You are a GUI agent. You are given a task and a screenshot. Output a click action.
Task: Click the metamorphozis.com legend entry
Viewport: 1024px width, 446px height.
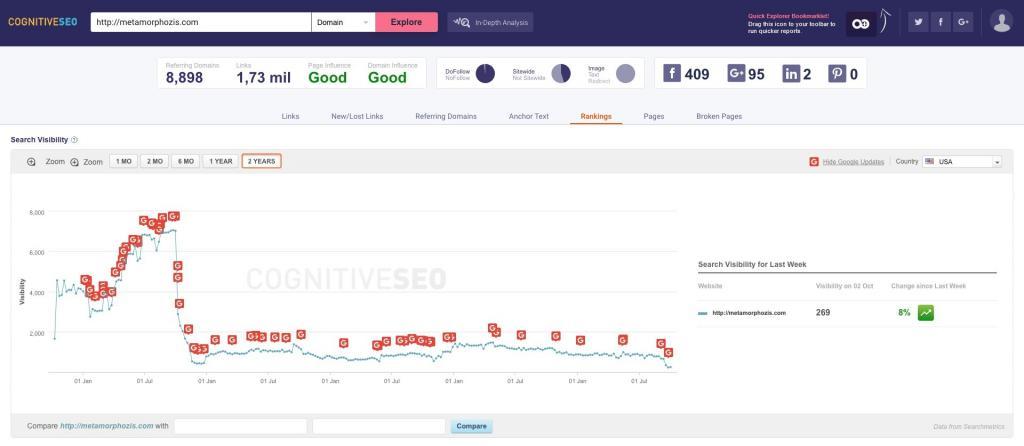(743, 313)
